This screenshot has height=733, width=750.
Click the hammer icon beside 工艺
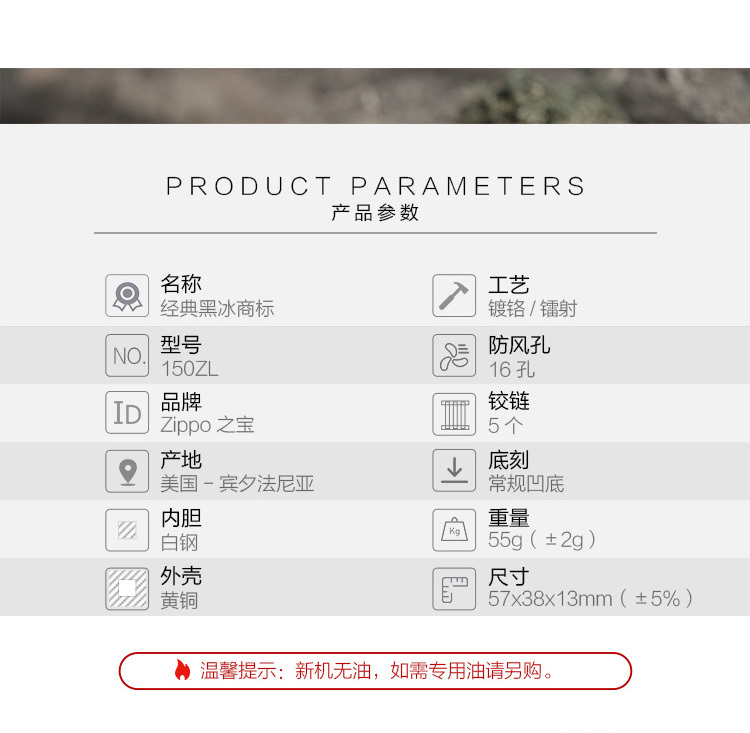(x=454, y=295)
